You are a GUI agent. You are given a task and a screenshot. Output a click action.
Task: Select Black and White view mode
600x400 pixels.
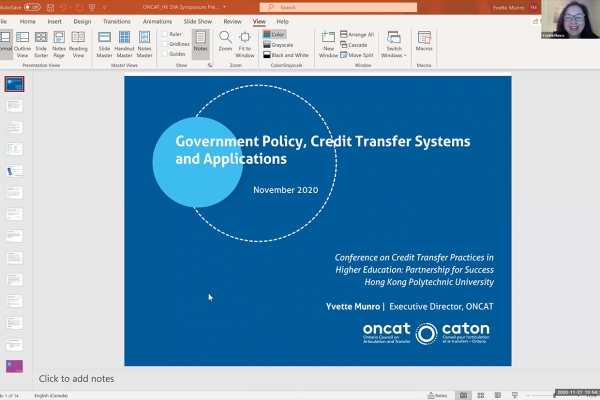coord(286,55)
